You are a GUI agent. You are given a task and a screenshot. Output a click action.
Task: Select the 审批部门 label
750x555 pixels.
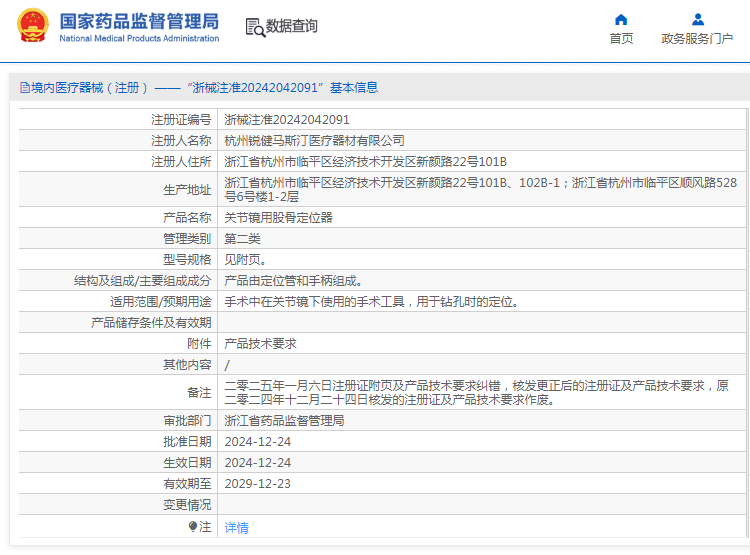[187, 421]
